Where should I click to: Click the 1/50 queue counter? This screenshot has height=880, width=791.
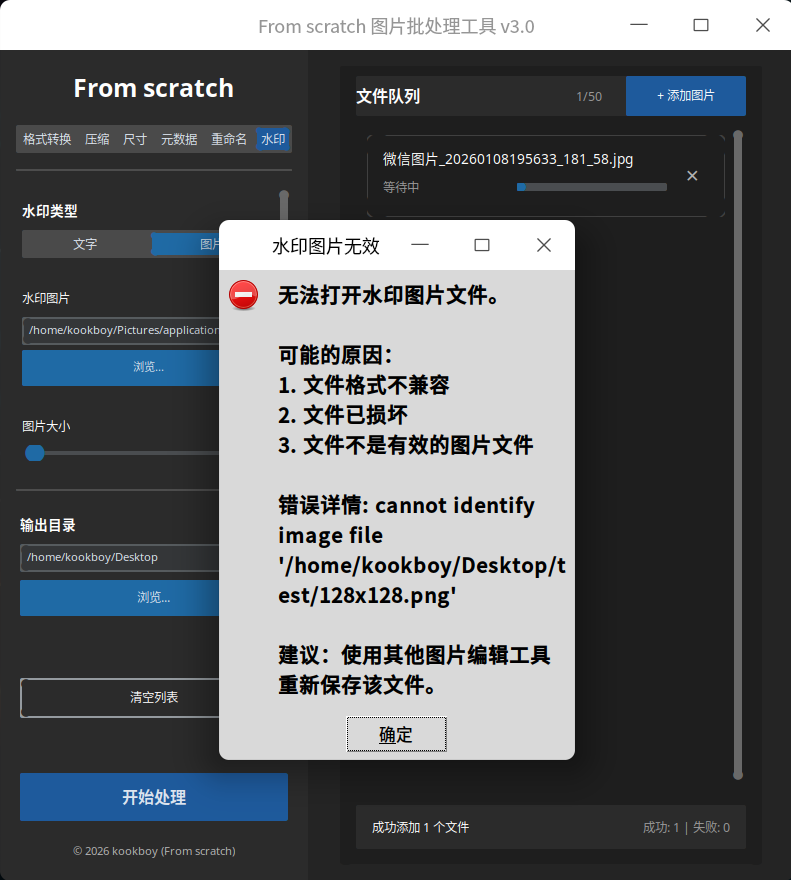point(589,97)
